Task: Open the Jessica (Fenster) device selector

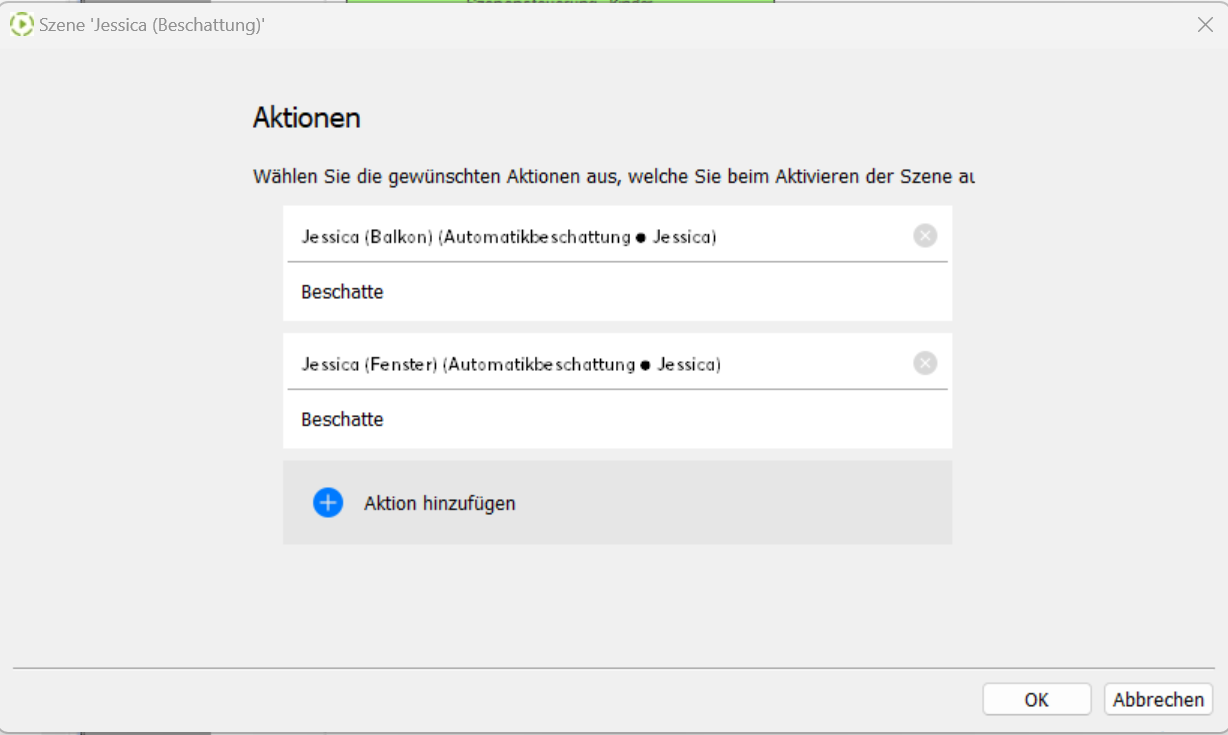Action: tap(510, 364)
